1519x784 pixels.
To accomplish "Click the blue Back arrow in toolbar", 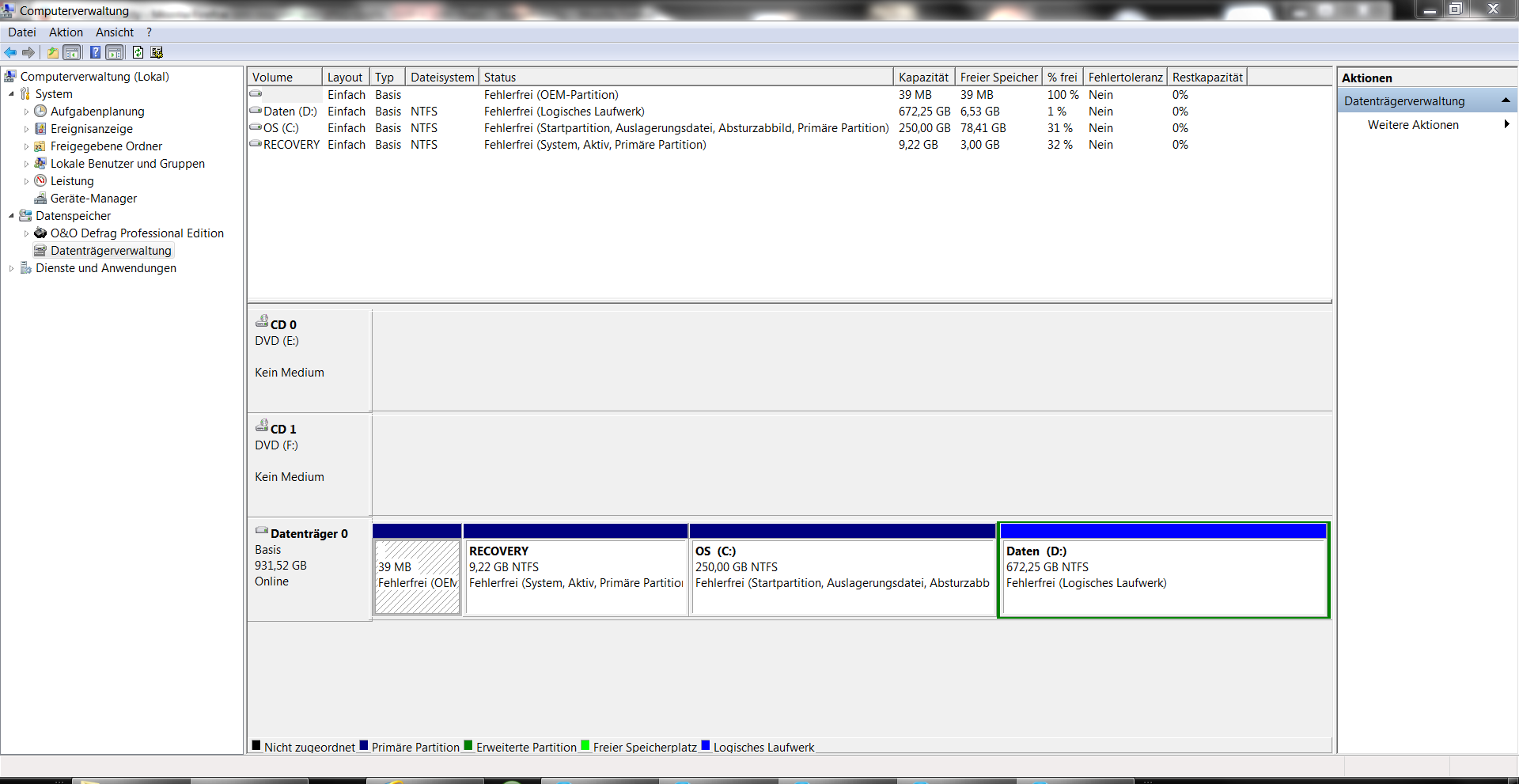I will (x=10, y=52).
